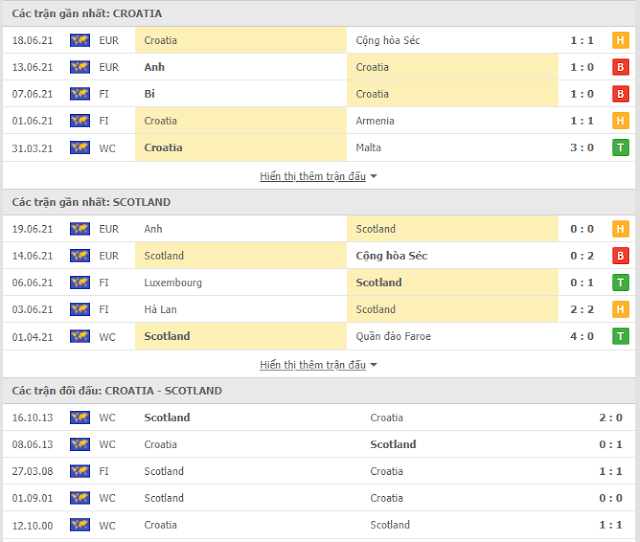The width and height of the screenshot is (640, 542).
Task: Click the green T badge on Croatia vs Malta
Action: 620,148
